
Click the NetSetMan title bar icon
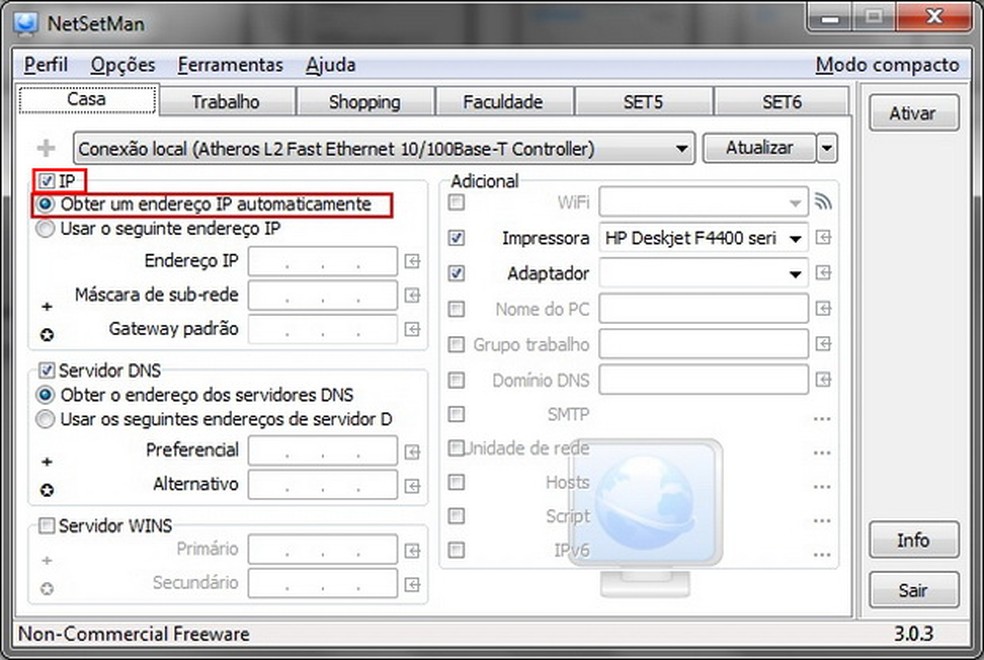(27, 23)
